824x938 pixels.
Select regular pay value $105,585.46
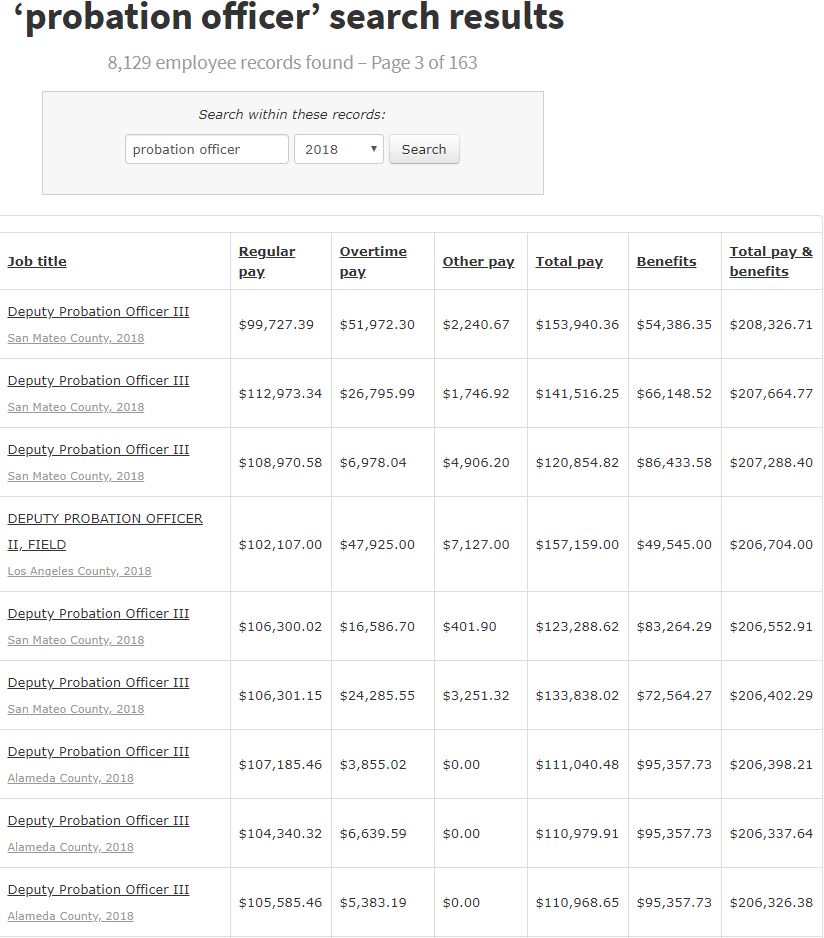pyautogui.click(x=280, y=903)
